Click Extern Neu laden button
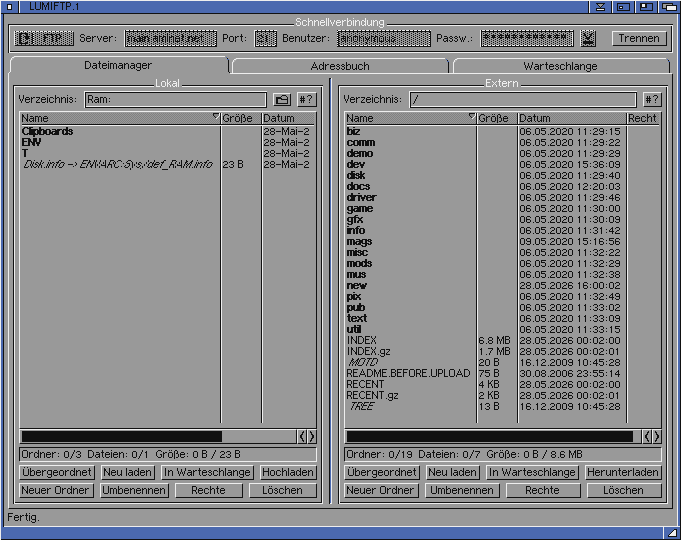The height and width of the screenshot is (540, 681). click(x=452, y=472)
